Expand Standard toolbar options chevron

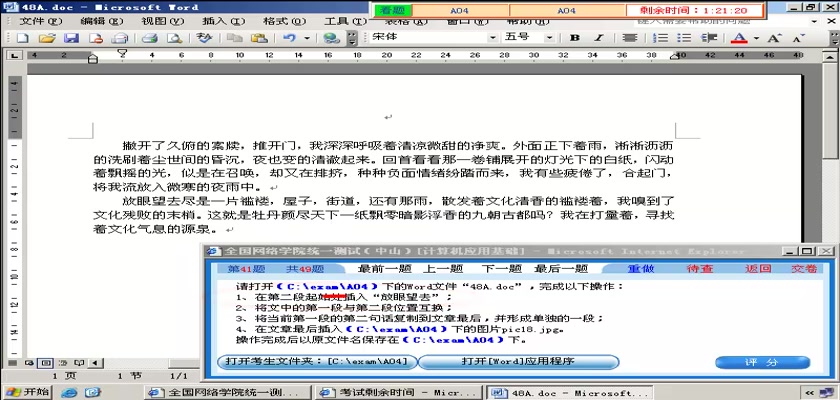point(351,38)
